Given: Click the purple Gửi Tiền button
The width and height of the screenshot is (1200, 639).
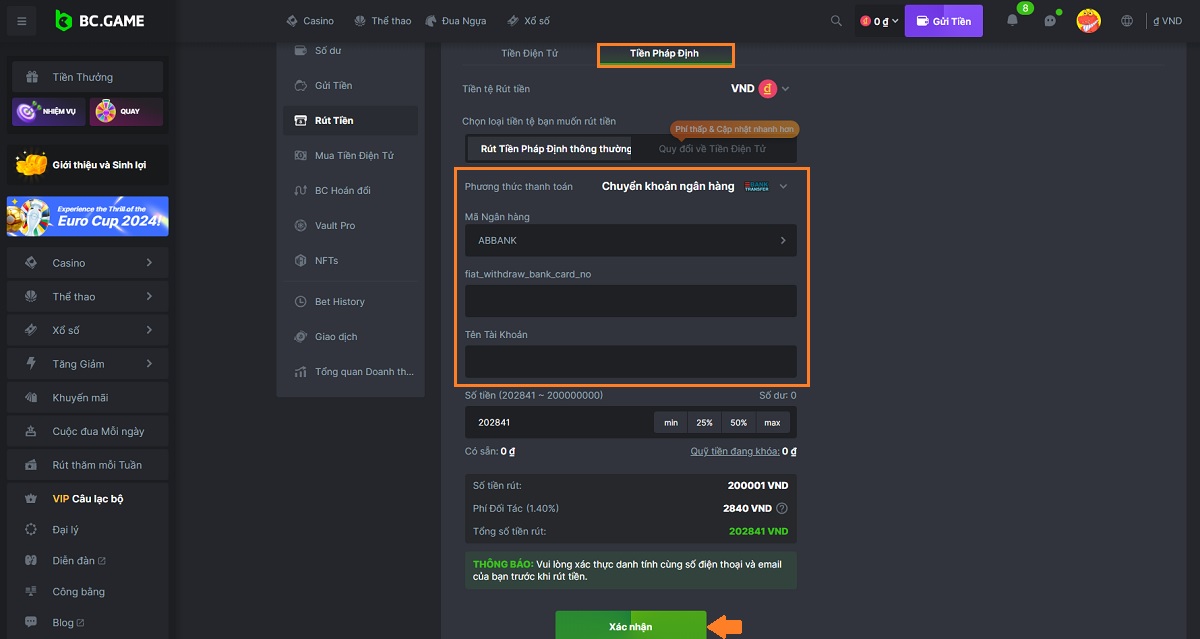Looking at the screenshot, I should tap(943, 21).
